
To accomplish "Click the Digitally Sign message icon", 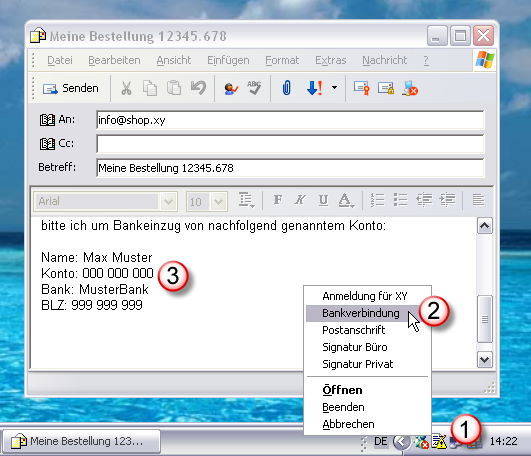I will (361, 88).
